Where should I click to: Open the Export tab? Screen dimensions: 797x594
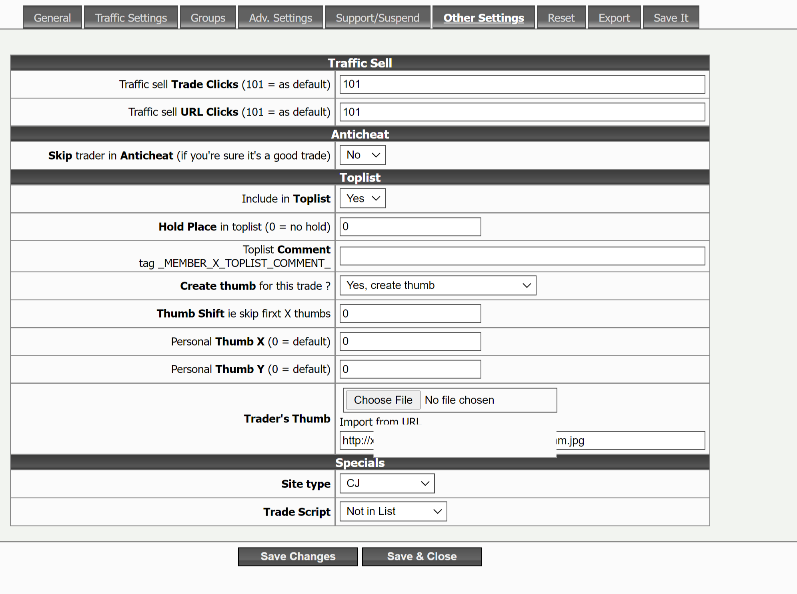pyautogui.click(x=614, y=18)
